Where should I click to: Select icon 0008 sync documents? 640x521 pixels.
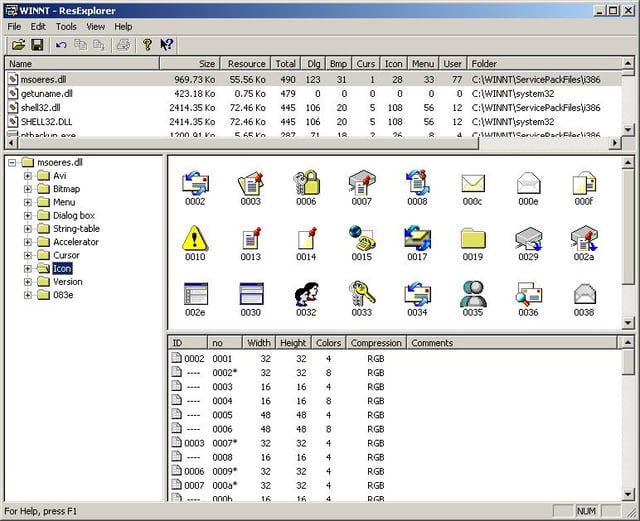(417, 188)
